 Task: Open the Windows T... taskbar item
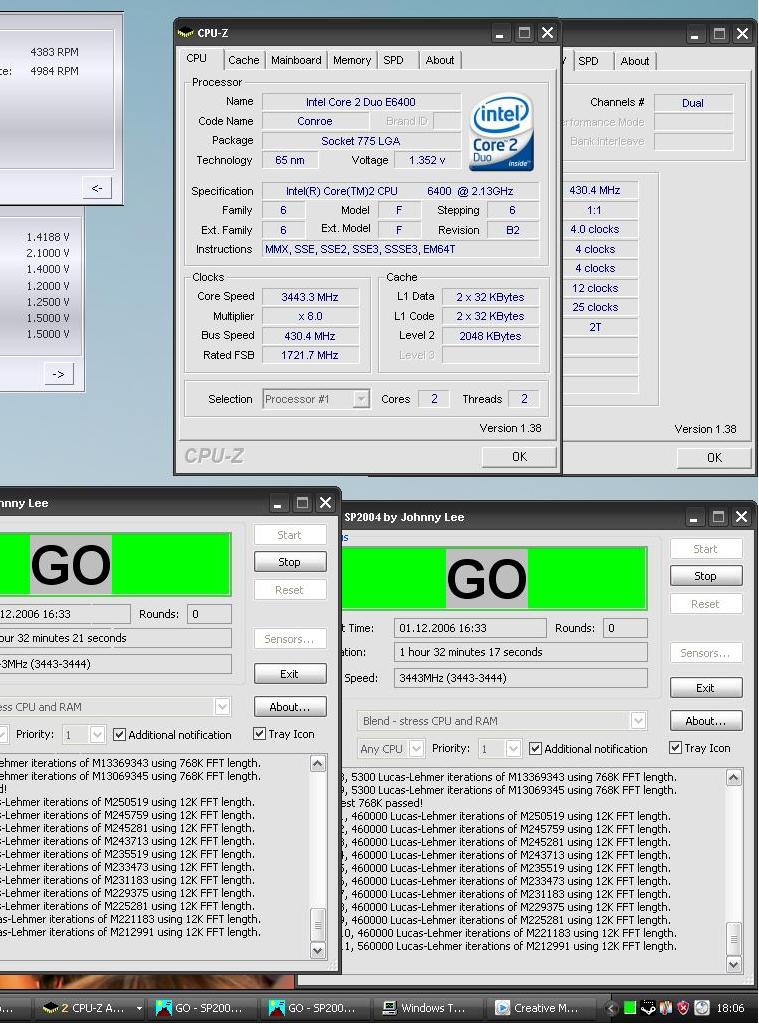(426, 1008)
